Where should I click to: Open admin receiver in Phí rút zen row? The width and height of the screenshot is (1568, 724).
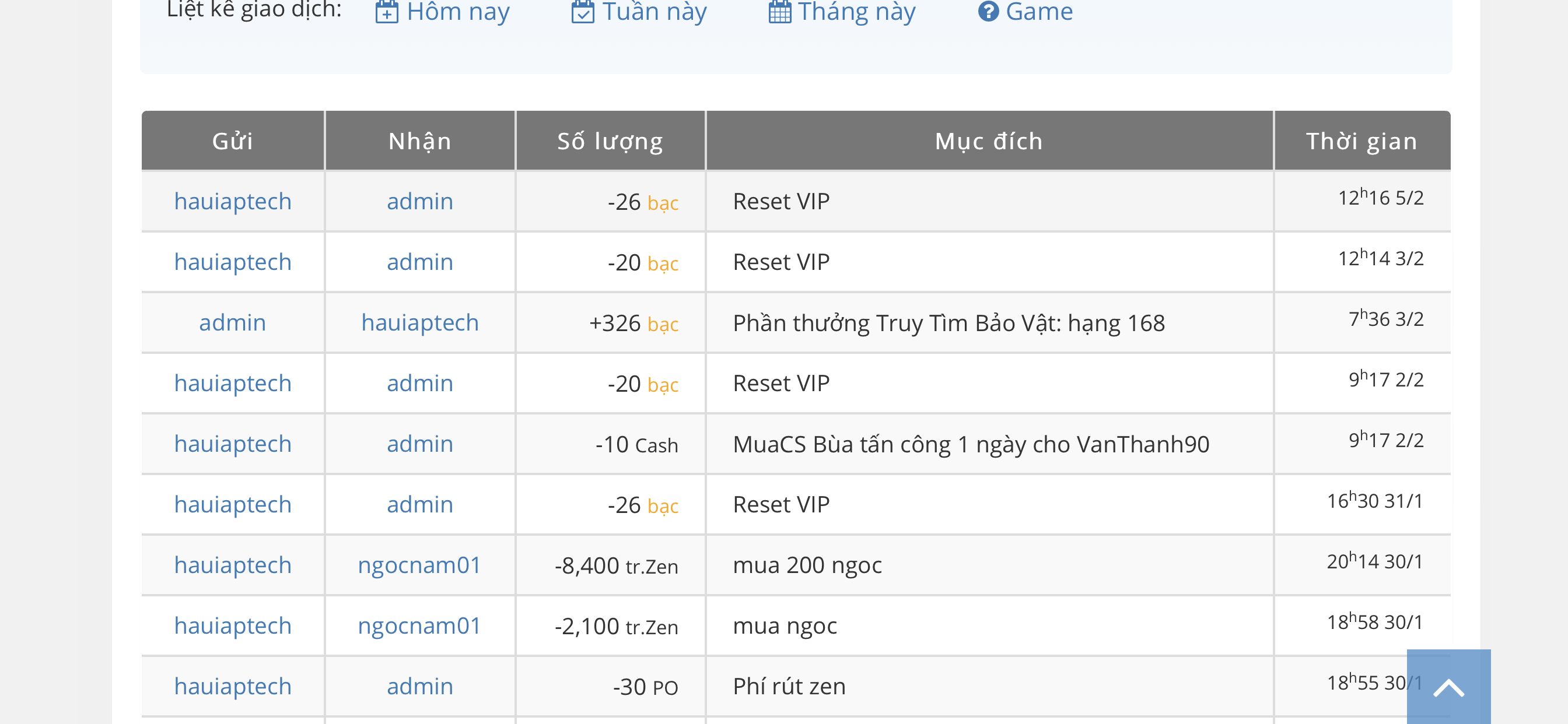(420, 686)
